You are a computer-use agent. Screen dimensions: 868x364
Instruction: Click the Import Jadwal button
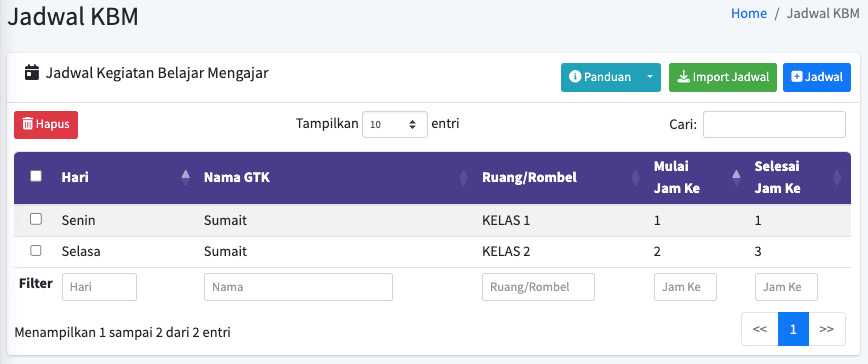pyautogui.click(x=723, y=77)
